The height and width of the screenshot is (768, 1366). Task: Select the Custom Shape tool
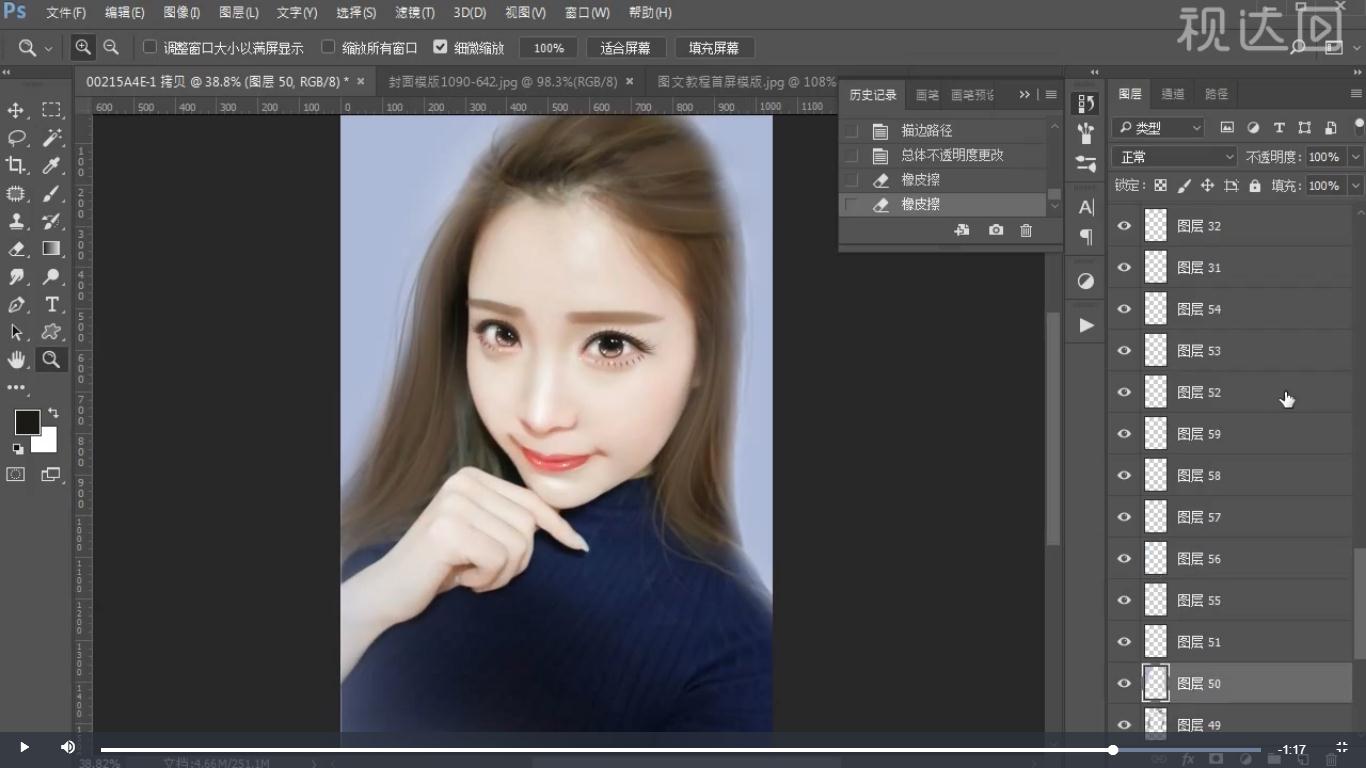51,332
